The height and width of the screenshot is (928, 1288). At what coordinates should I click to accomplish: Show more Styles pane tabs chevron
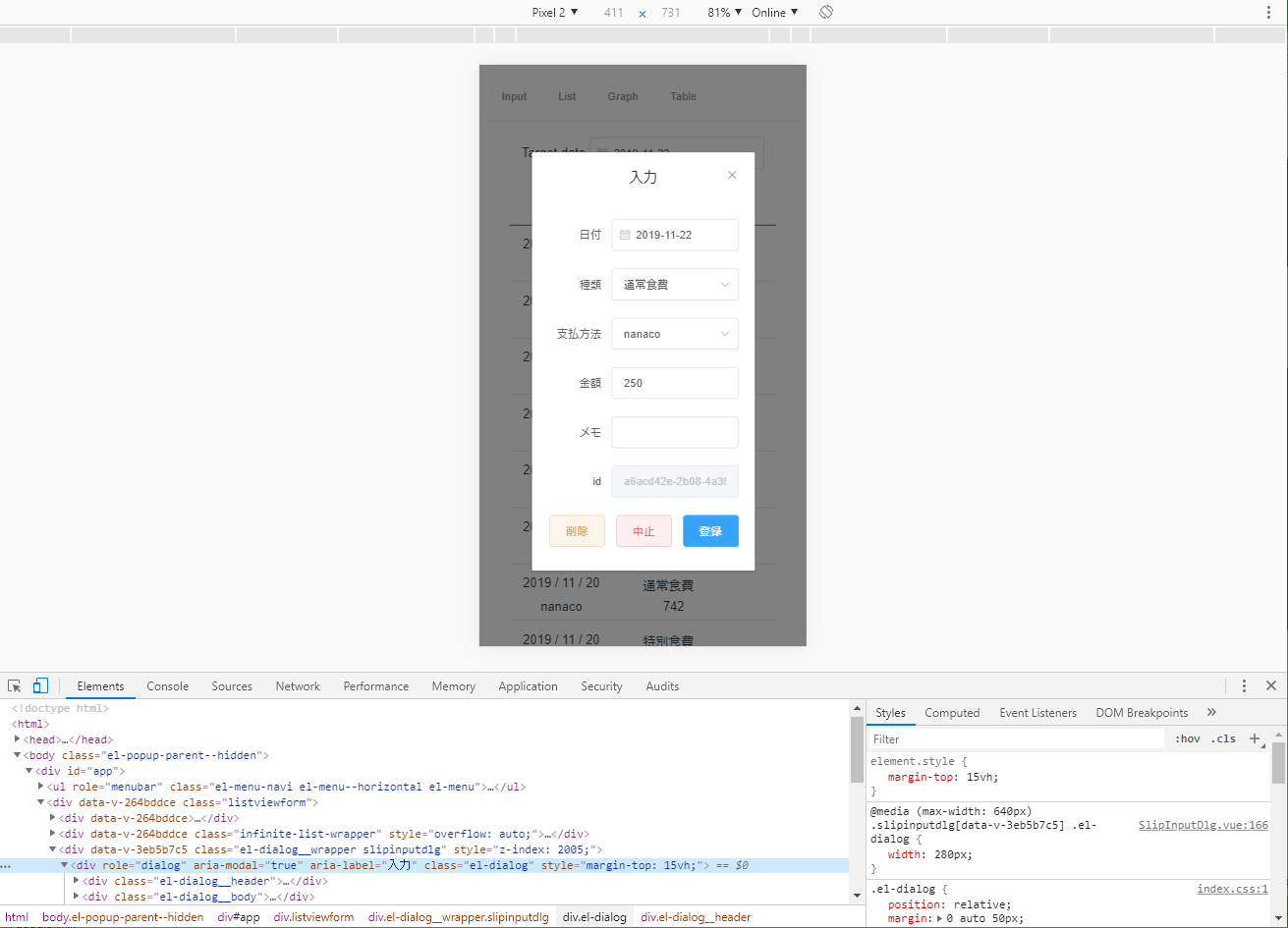(x=1211, y=712)
